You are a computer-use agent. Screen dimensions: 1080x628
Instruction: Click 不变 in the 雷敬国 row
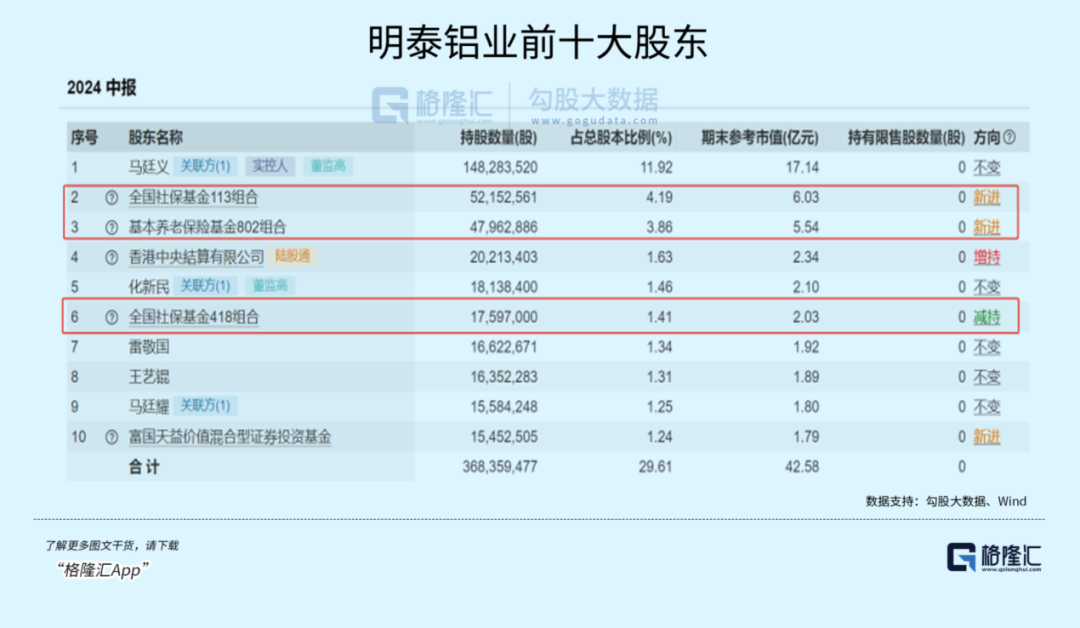(986, 347)
